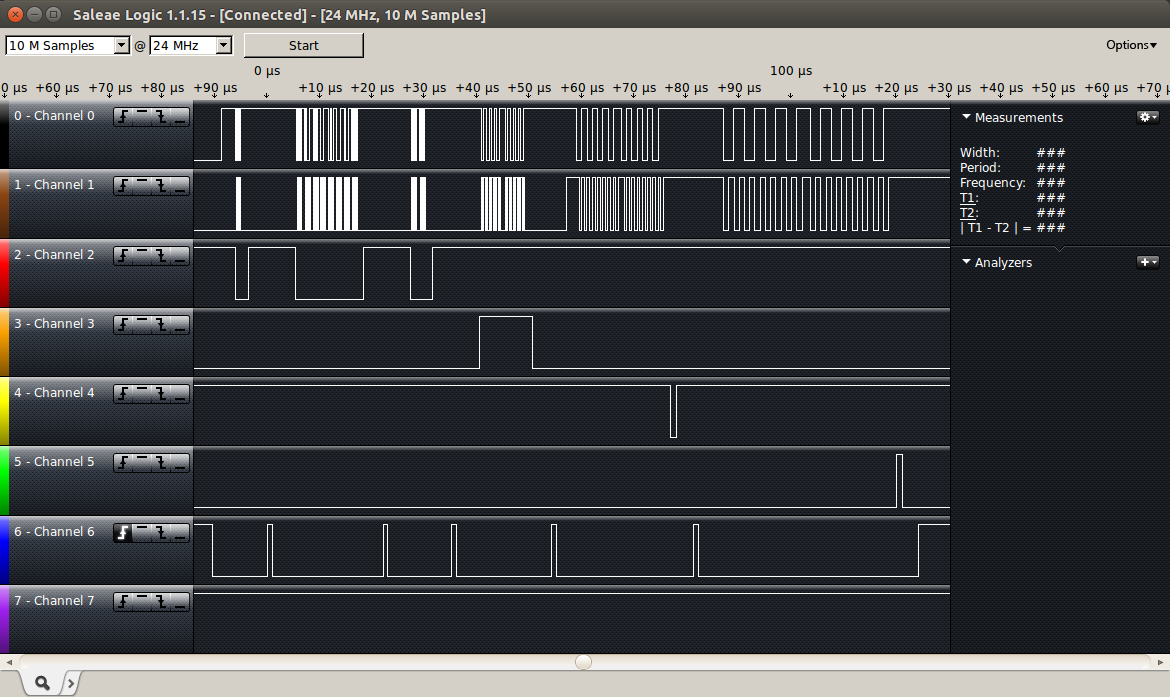The width and height of the screenshot is (1170, 697).
Task: Toggle the active rising edge trigger on Channel 6
Action: pos(123,533)
